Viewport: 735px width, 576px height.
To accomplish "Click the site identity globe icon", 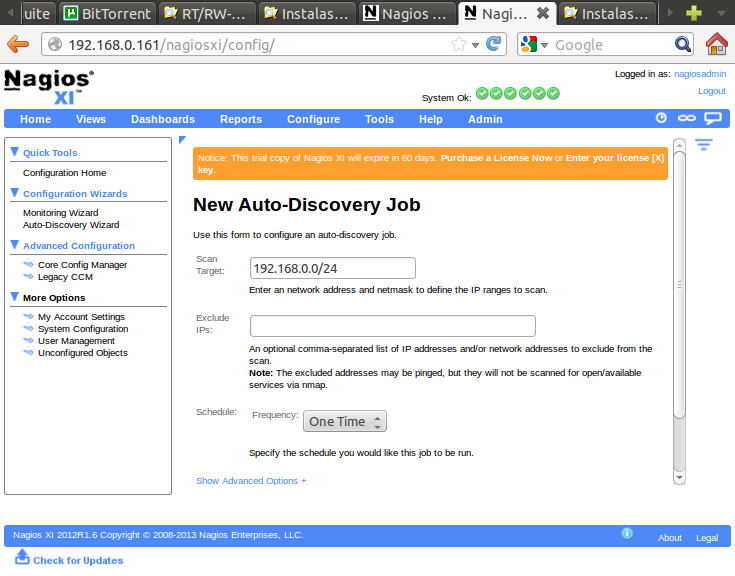I will pos(55,45).
